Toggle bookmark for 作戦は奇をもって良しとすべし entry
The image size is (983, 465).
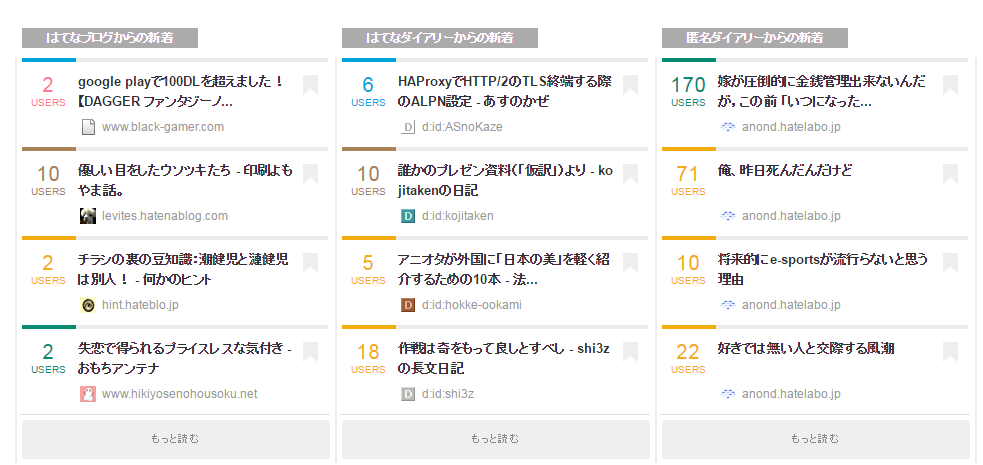tap(630, 352)
